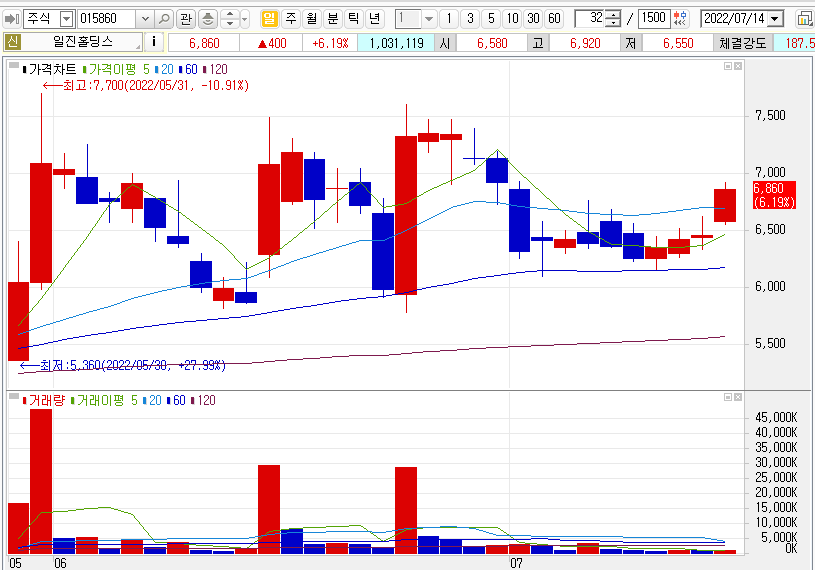Viewport: 815px width, 570px height.
Task: Switch to 틱 tick chart period
Action: coord(353,19)
